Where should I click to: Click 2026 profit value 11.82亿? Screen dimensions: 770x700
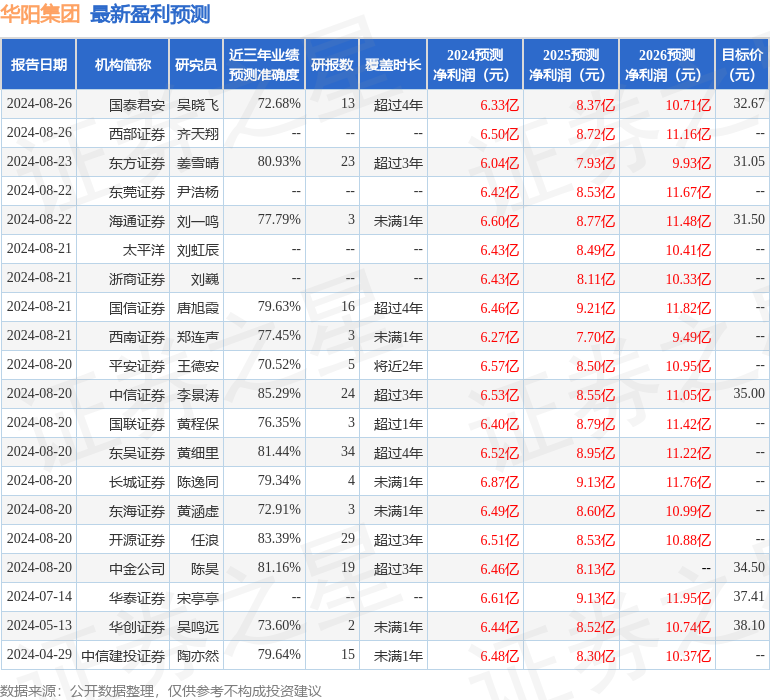pyautogui.click(x=688, y=308)
